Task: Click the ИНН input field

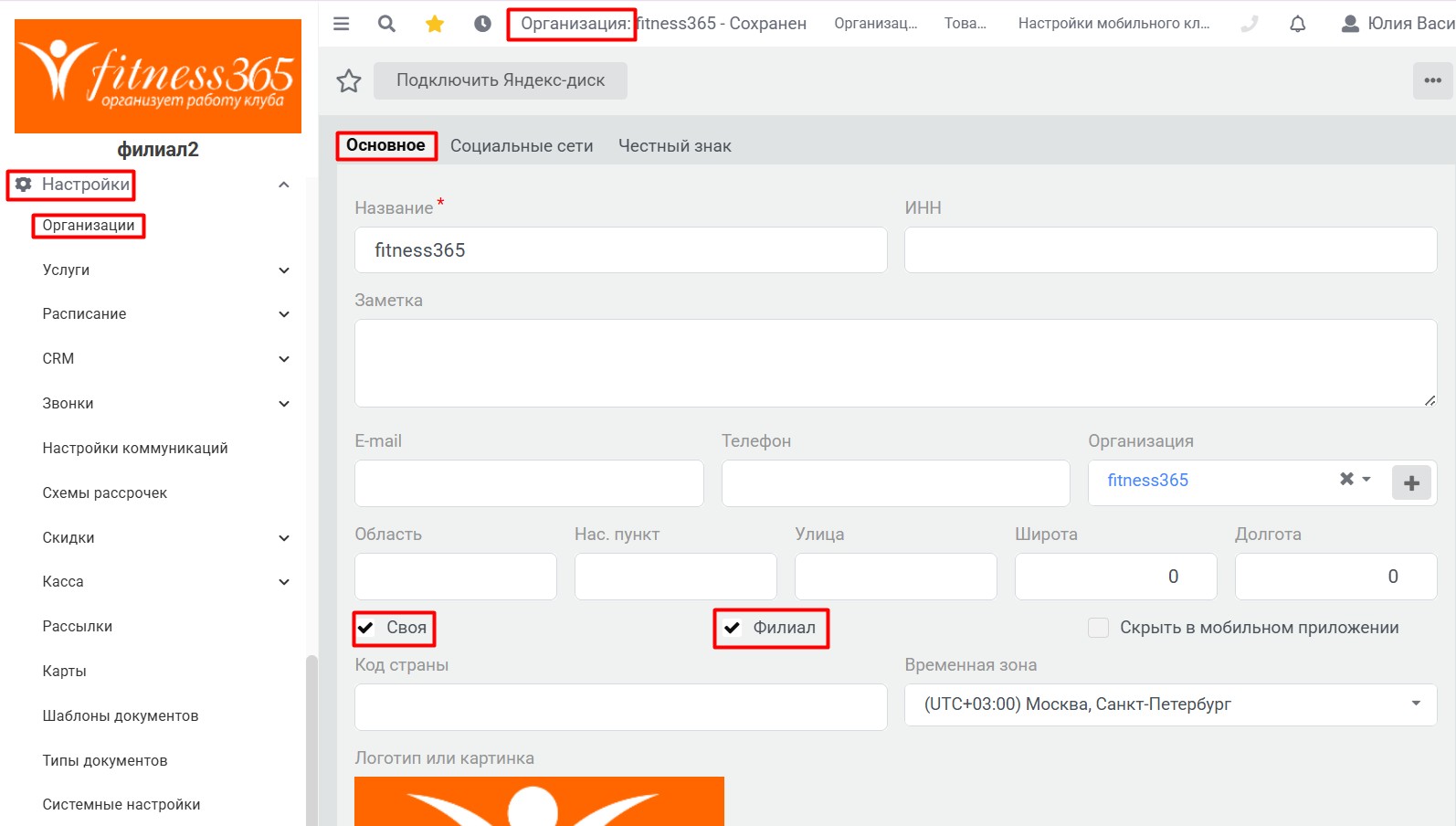Action: (x=1170, y=249)
